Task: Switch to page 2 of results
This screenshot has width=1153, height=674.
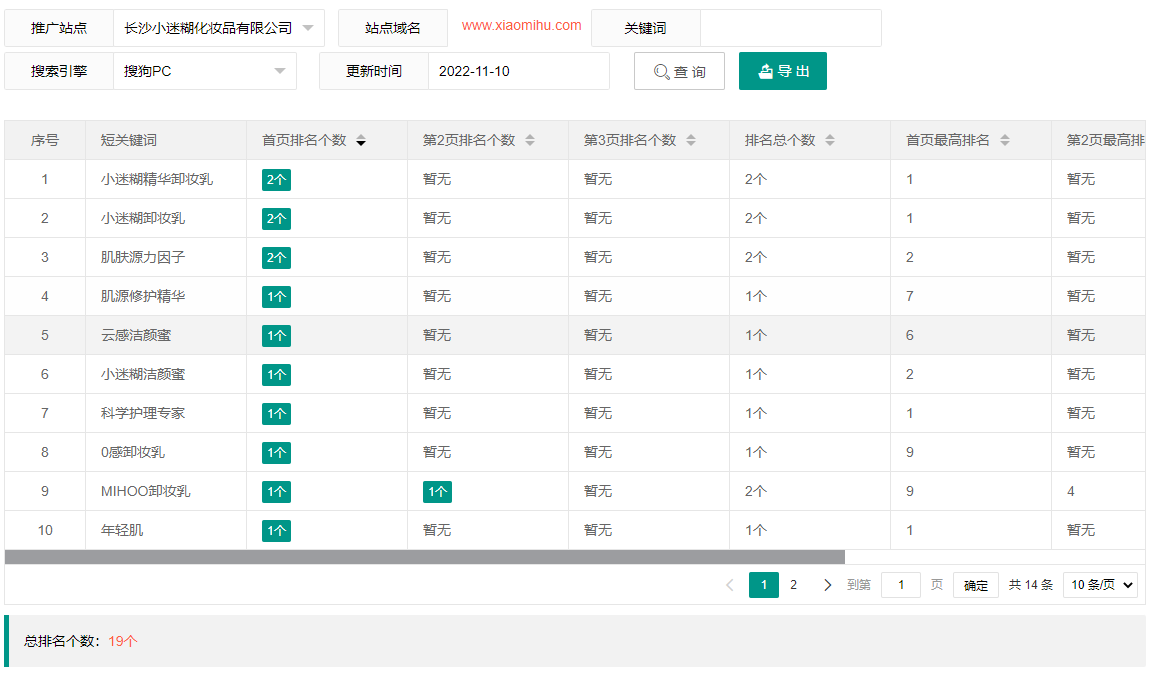Action: [793, 584]
